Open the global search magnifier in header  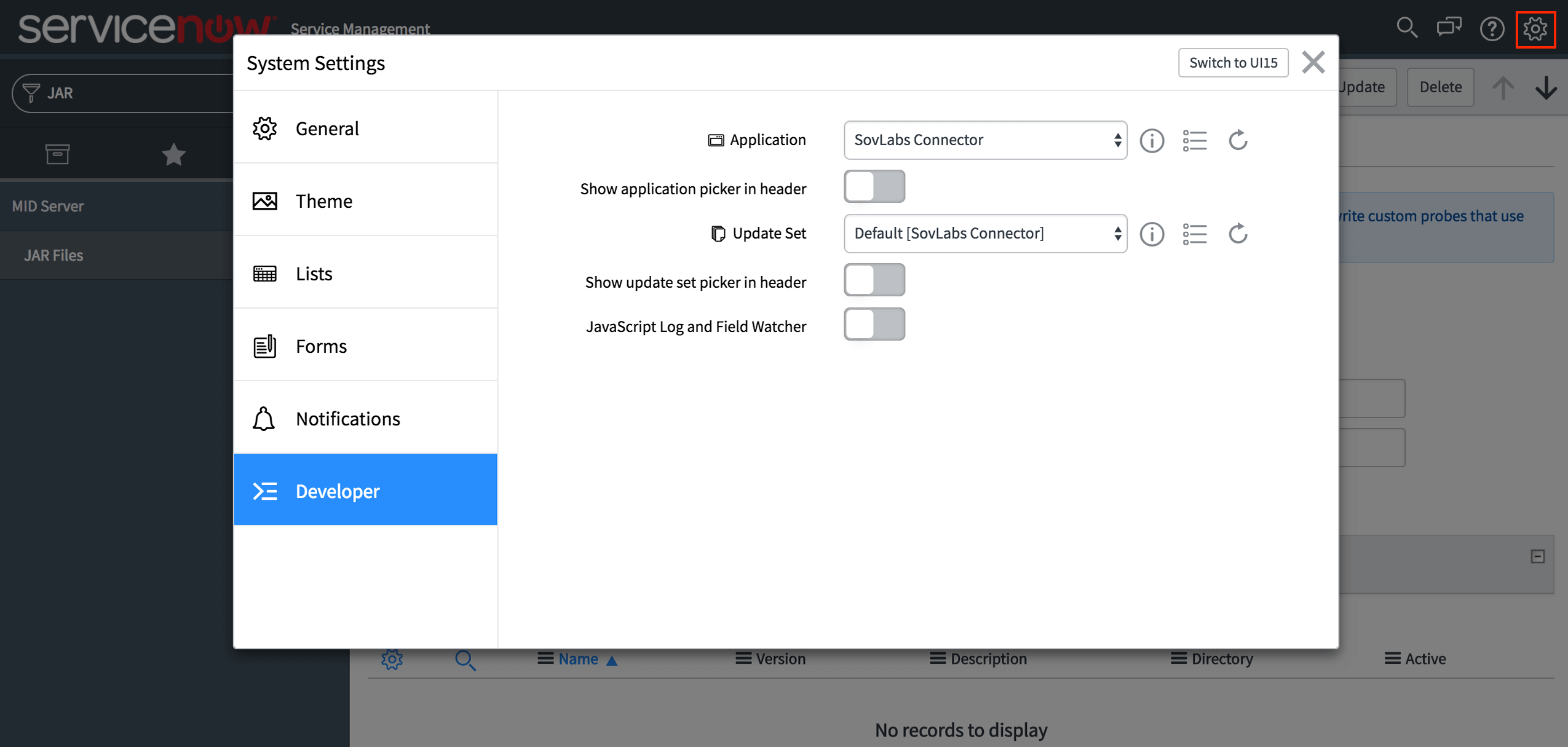1406,28
